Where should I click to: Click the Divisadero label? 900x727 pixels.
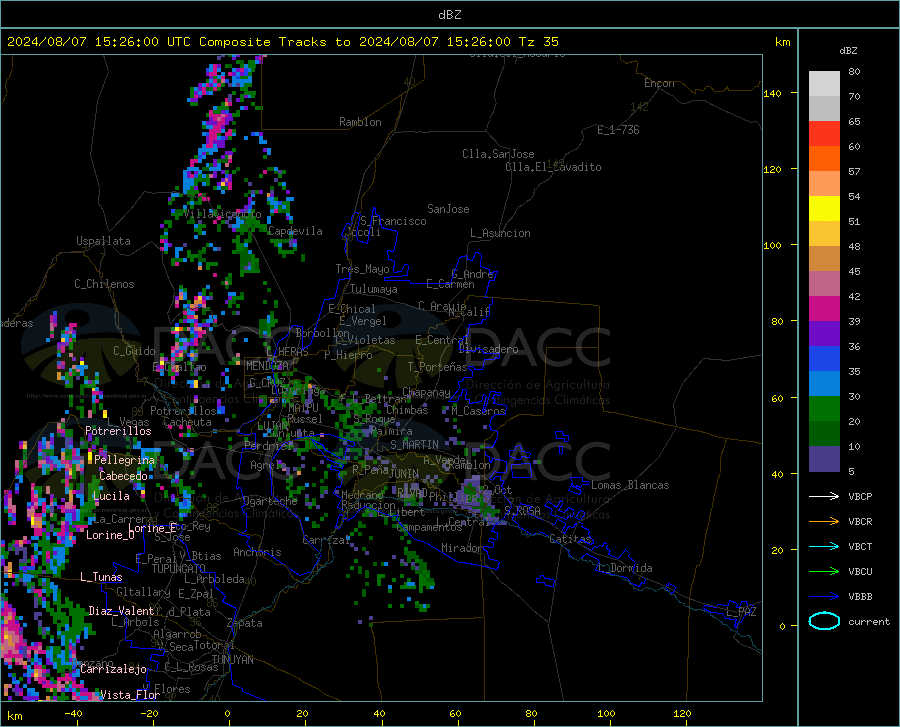click(488, 349)
